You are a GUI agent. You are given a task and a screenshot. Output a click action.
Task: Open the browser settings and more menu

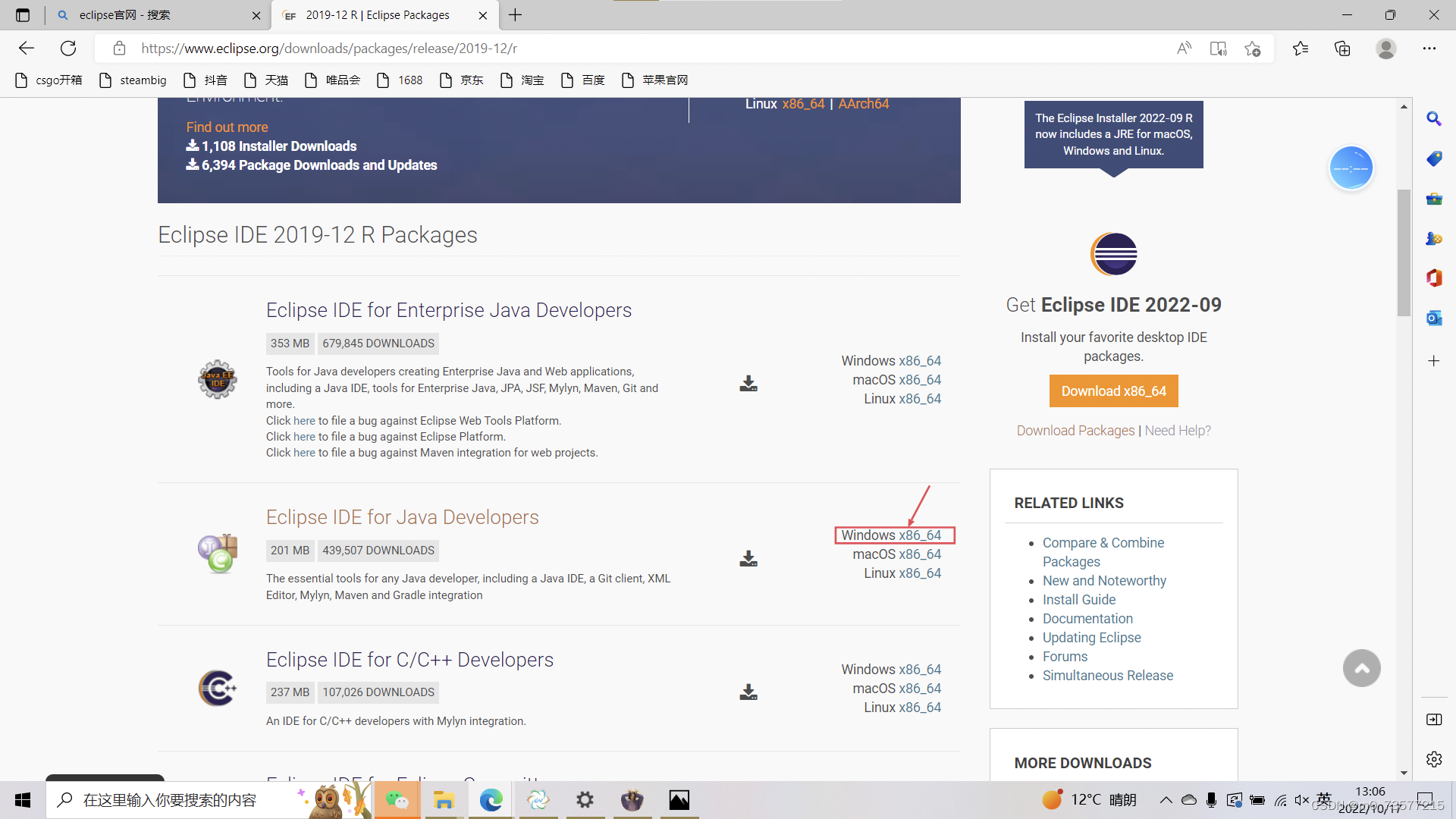tap(1429, 49)
